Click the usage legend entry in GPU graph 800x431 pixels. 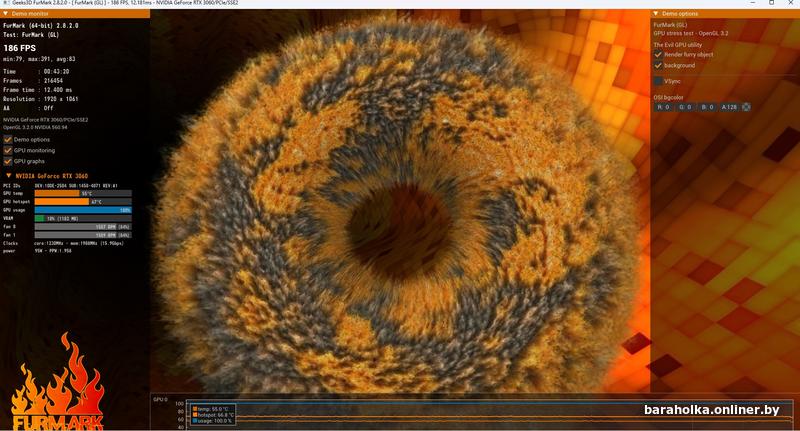click(x=212, y=421)
